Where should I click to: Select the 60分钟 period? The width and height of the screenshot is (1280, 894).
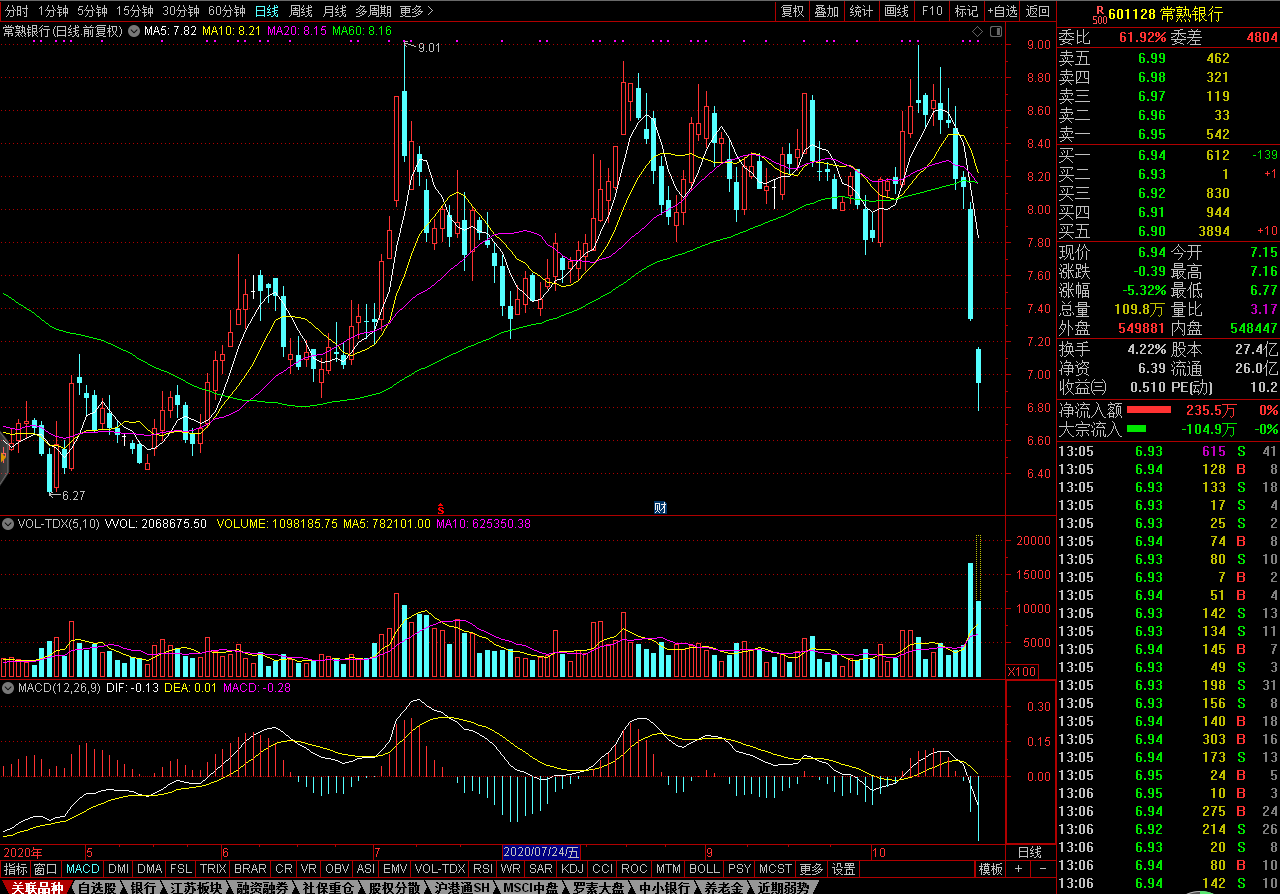coord(227,11)
